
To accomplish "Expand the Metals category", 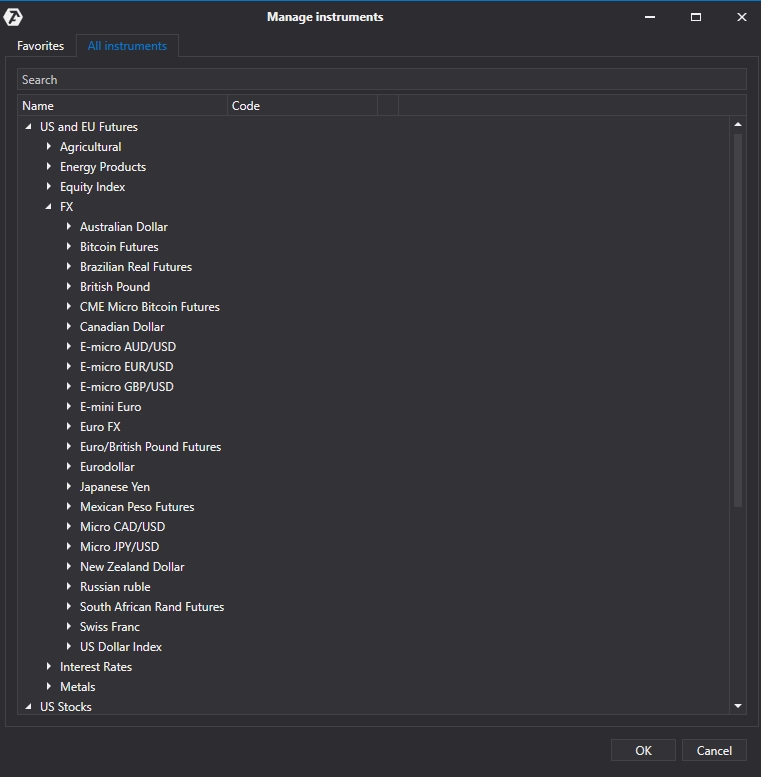I will [x=49, y=687].
